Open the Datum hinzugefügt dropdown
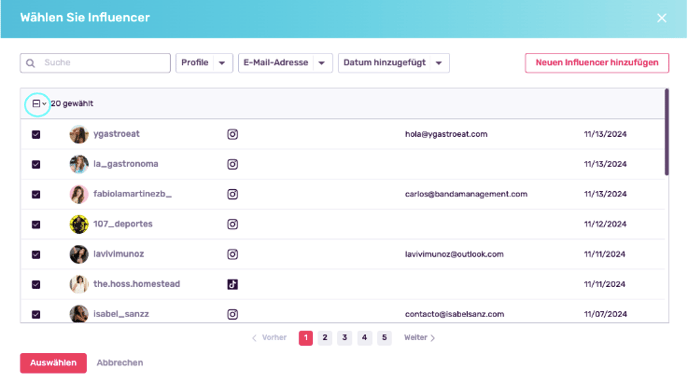The image size is (688, 382). (394, 63)
